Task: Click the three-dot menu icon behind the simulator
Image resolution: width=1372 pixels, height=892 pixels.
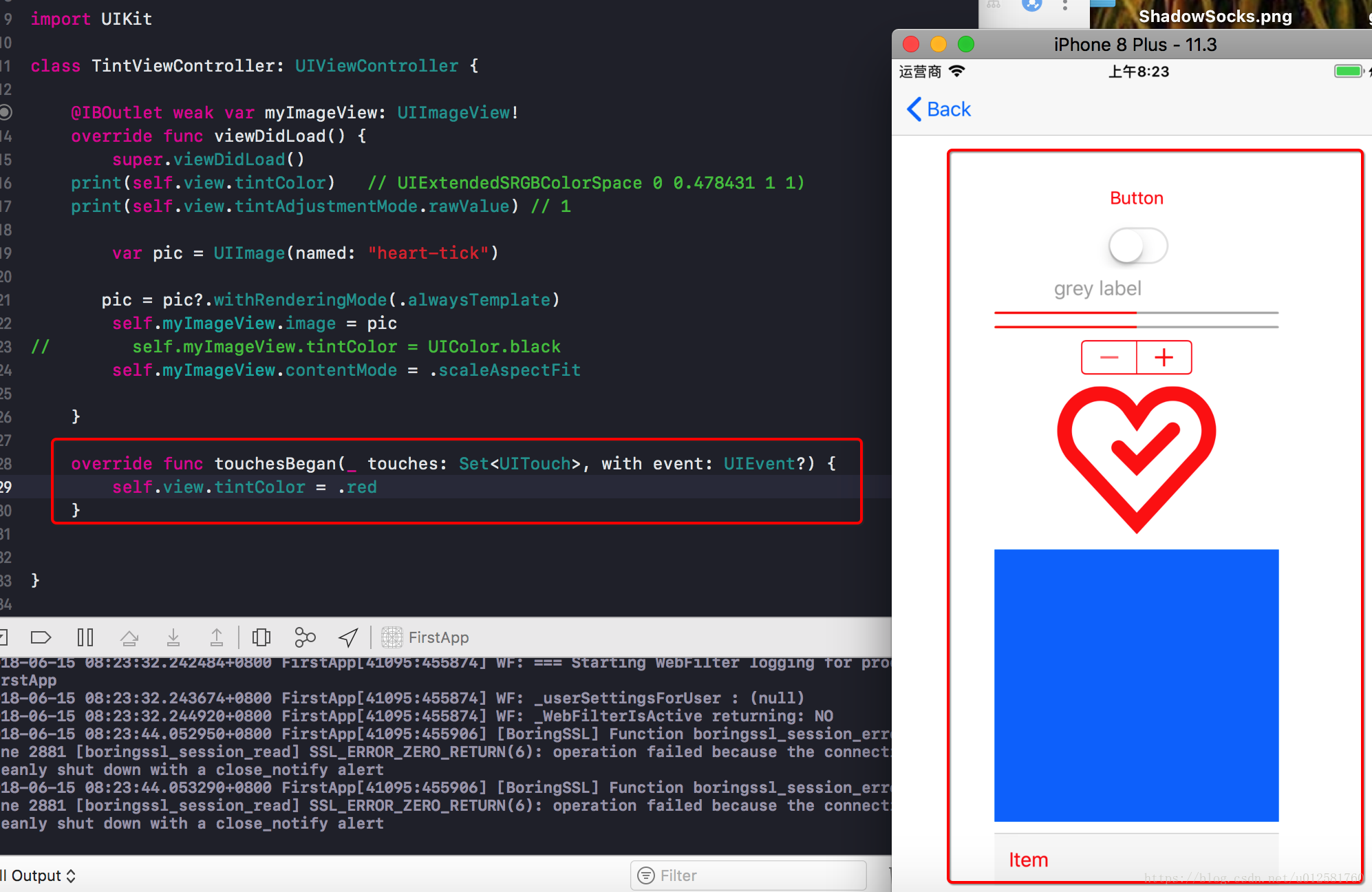Action: 1065,6
